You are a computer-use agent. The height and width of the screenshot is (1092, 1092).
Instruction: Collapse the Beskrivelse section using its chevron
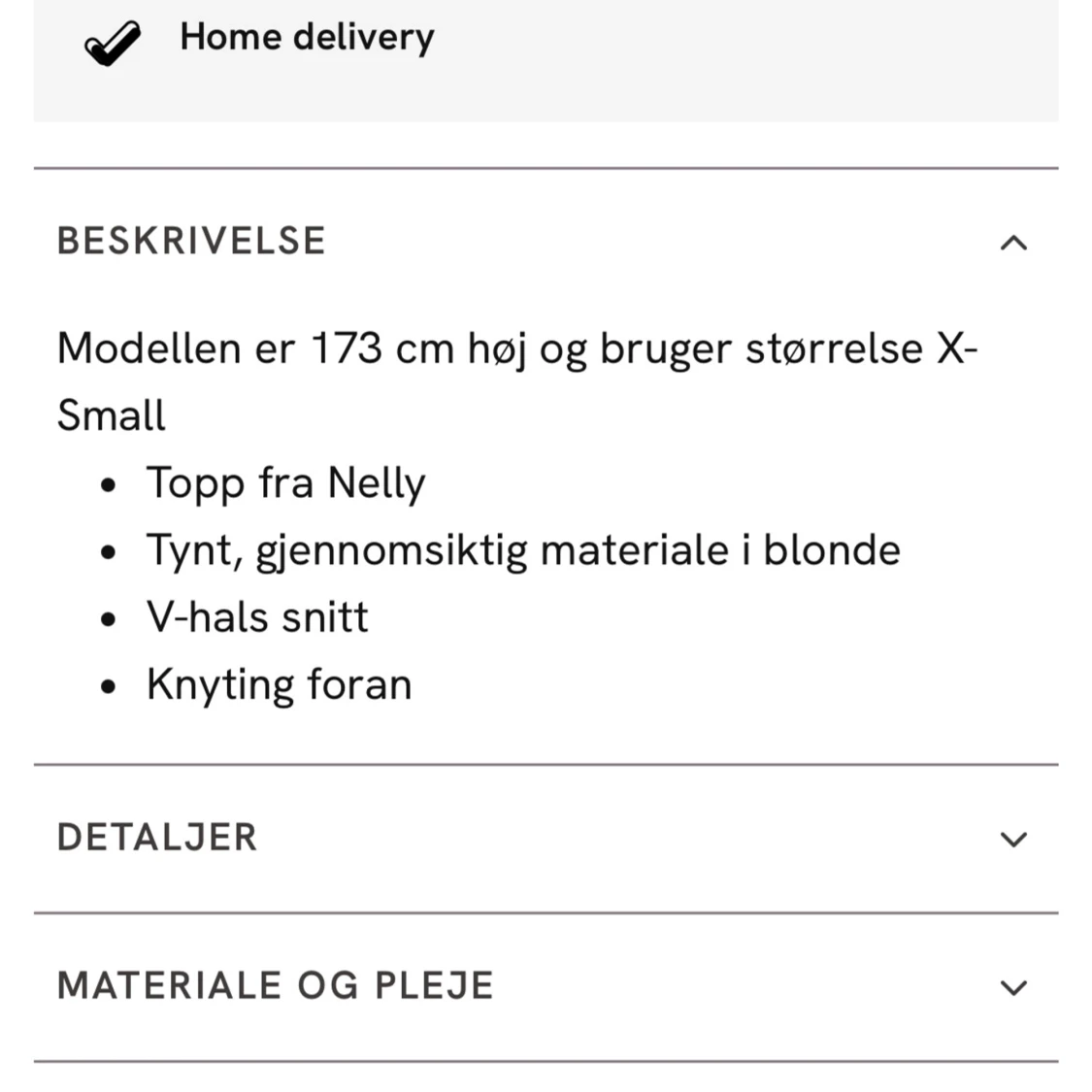click(1012, 243)
